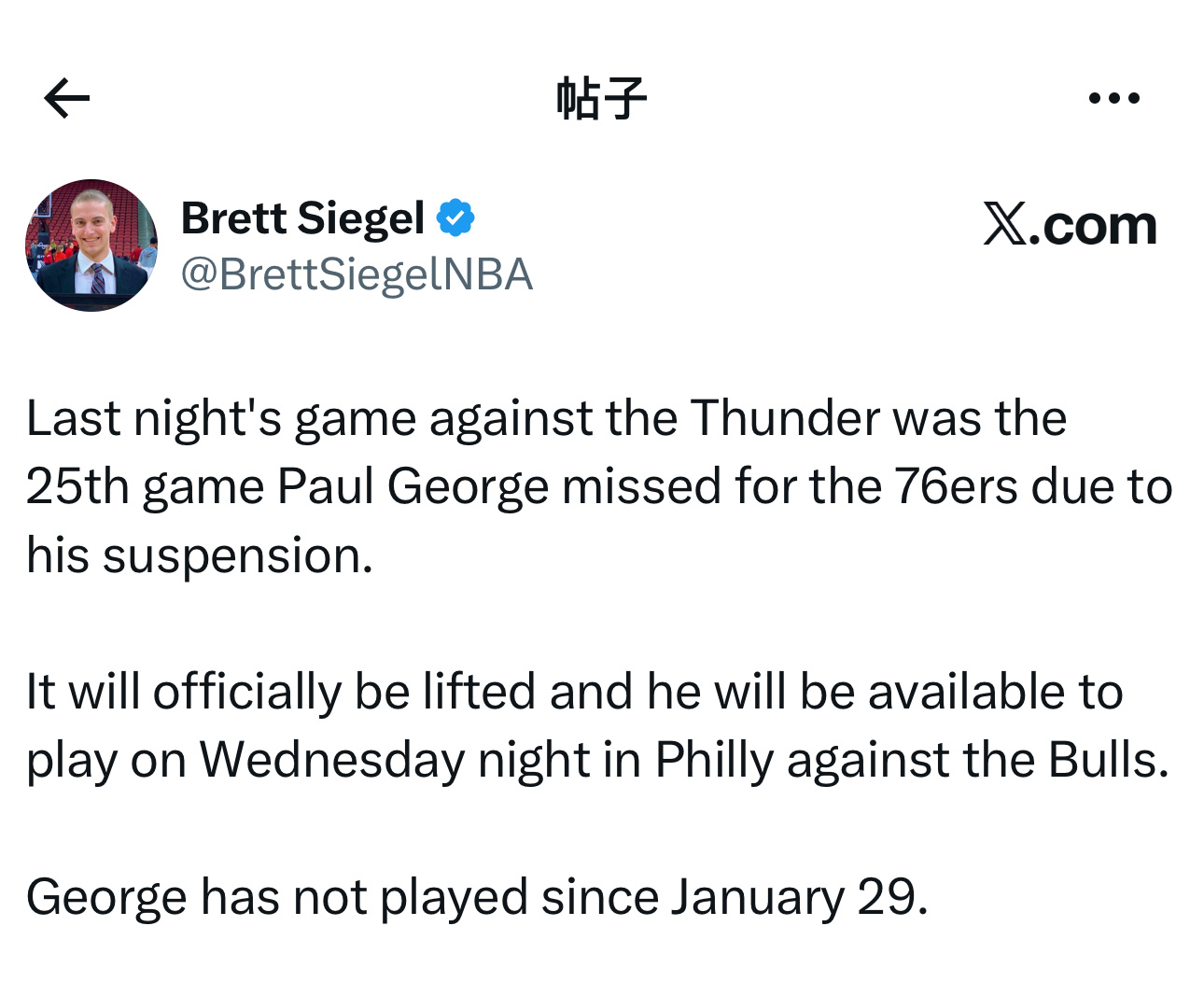1204x996 pixels.
Task: Select the back navigation chevron
Action: coord(63,96)
